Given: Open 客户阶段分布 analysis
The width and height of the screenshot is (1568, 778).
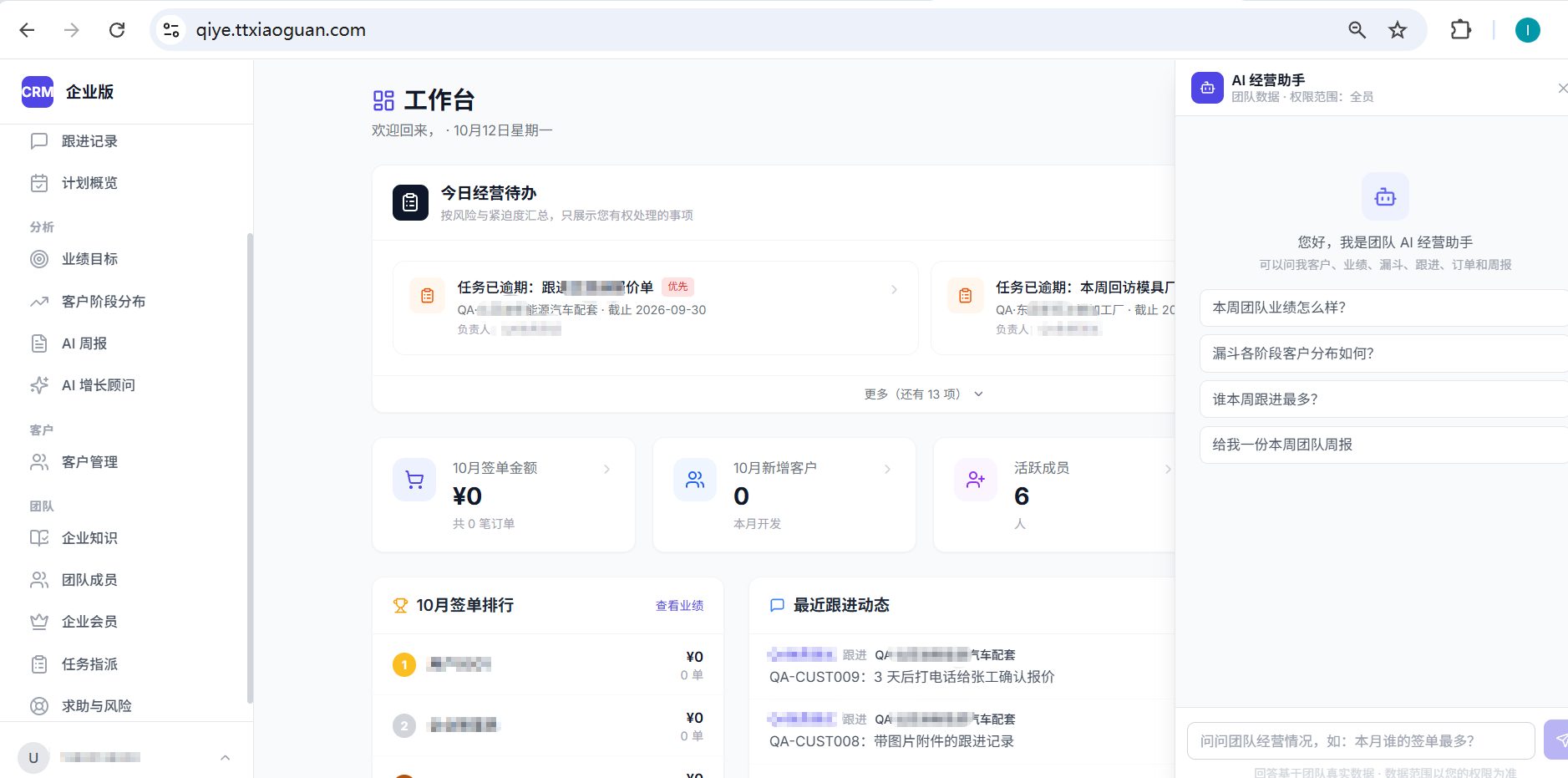Looking at the screenshot, I should pos(125,302).
